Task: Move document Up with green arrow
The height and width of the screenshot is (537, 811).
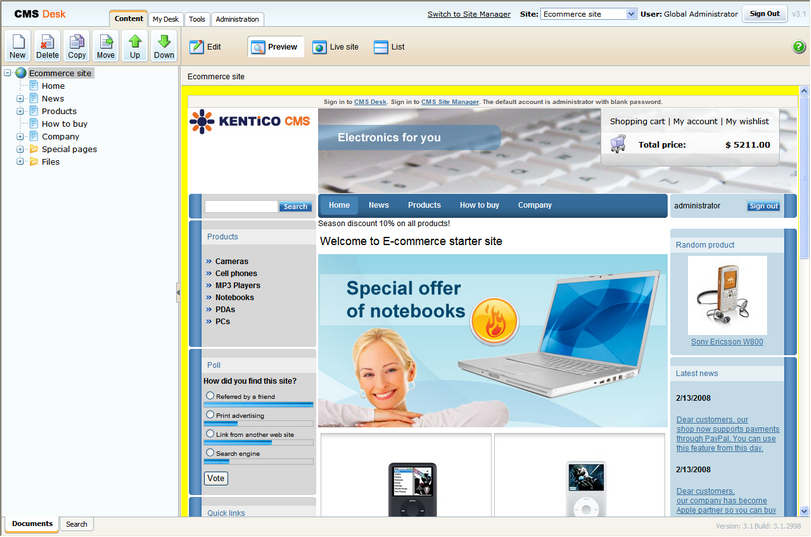Action: [x=135, y=46]
